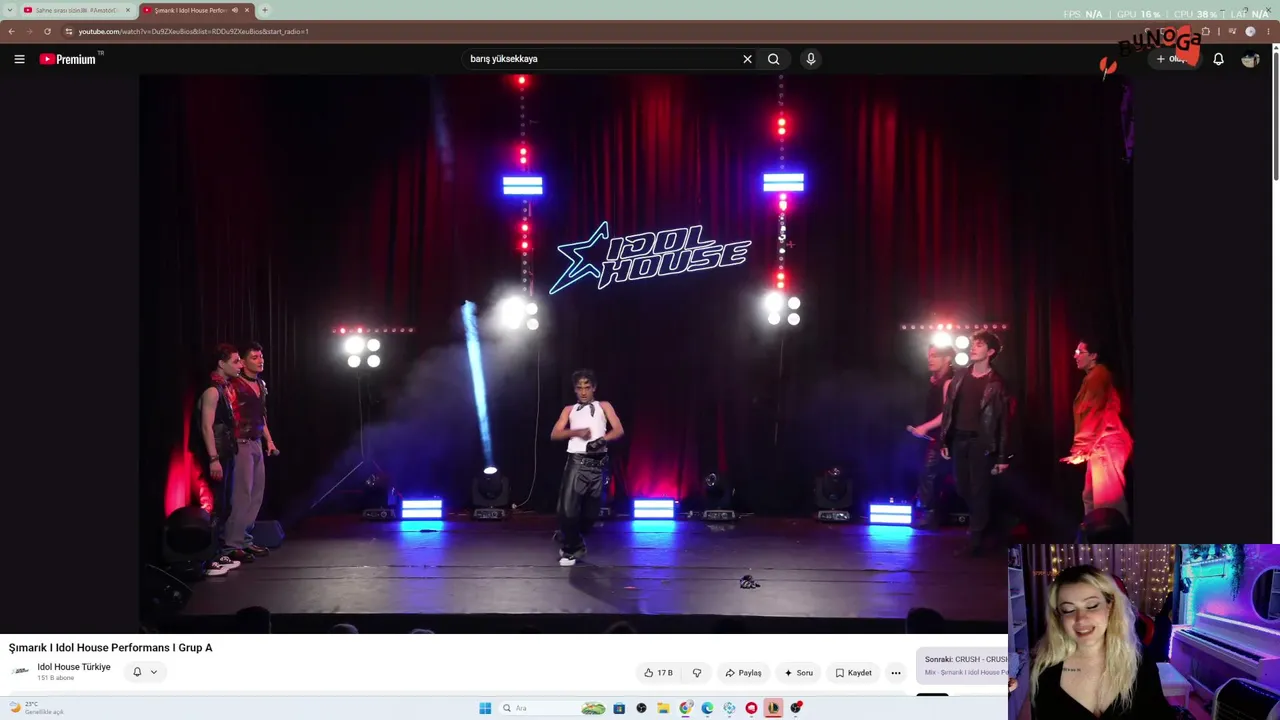Open a new browser tab
This screenshot has height=720, width=1280.
pyautogui.click(x=264, y=10)
